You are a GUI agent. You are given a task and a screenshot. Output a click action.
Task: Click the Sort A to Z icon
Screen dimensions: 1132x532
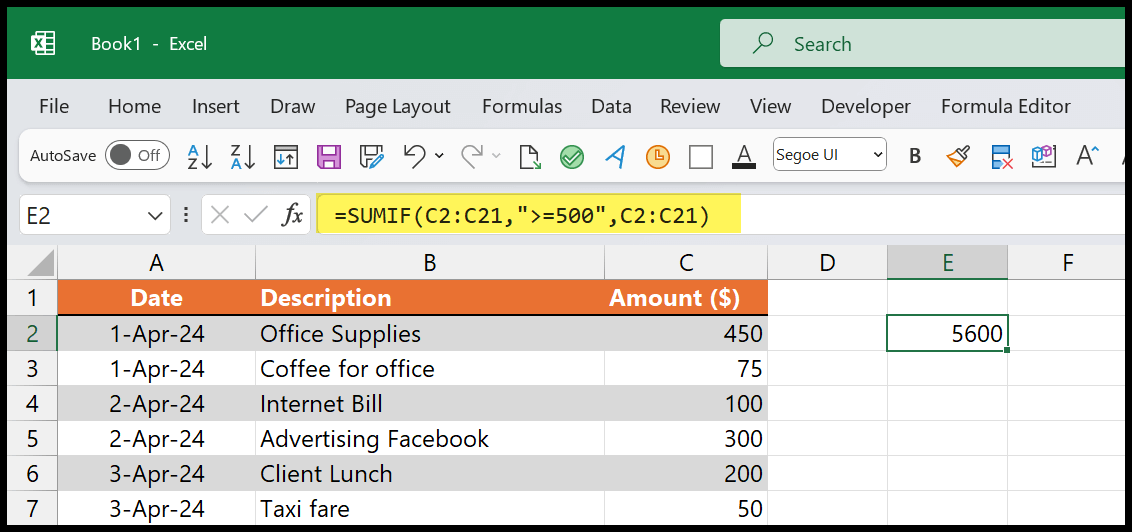click(x=199, y=156)
